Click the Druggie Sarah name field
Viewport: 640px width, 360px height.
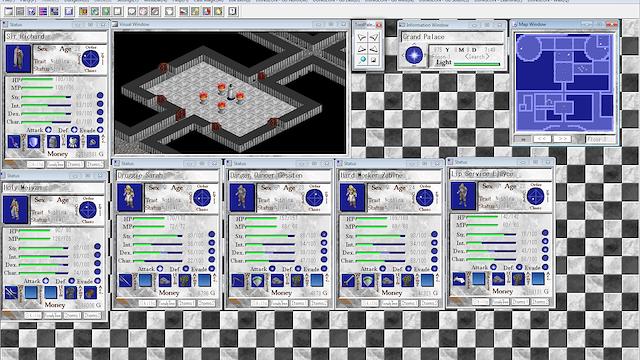[167, 175]
